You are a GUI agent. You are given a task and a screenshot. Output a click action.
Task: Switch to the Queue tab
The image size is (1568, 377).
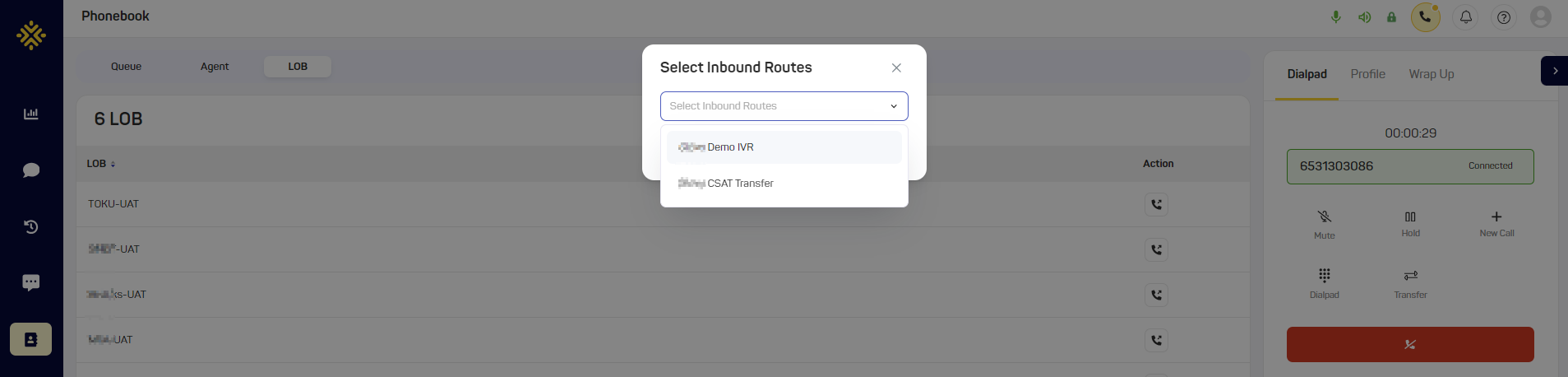coord(127,67)
